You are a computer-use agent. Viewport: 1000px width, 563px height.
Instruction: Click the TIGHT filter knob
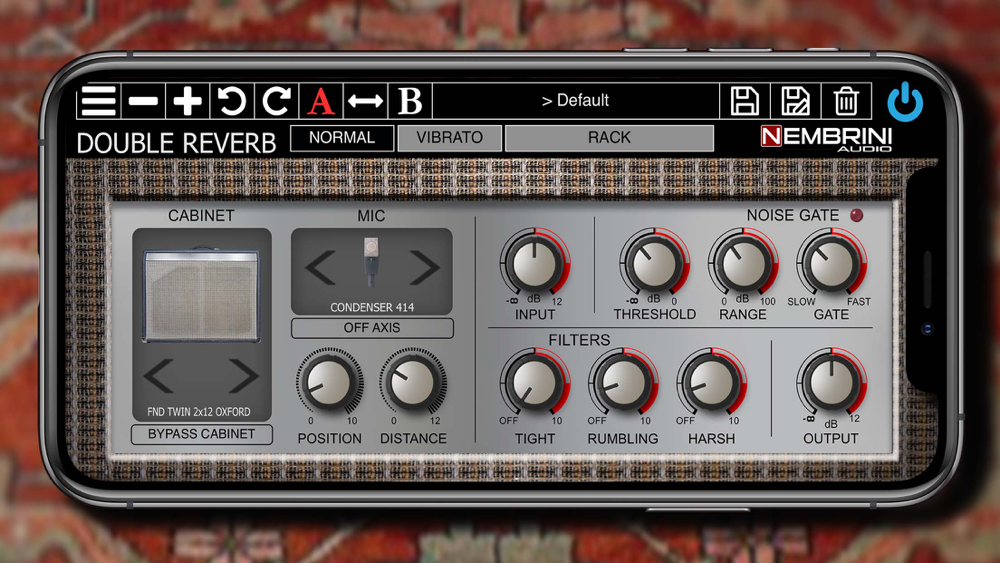(x=534, y=383)
